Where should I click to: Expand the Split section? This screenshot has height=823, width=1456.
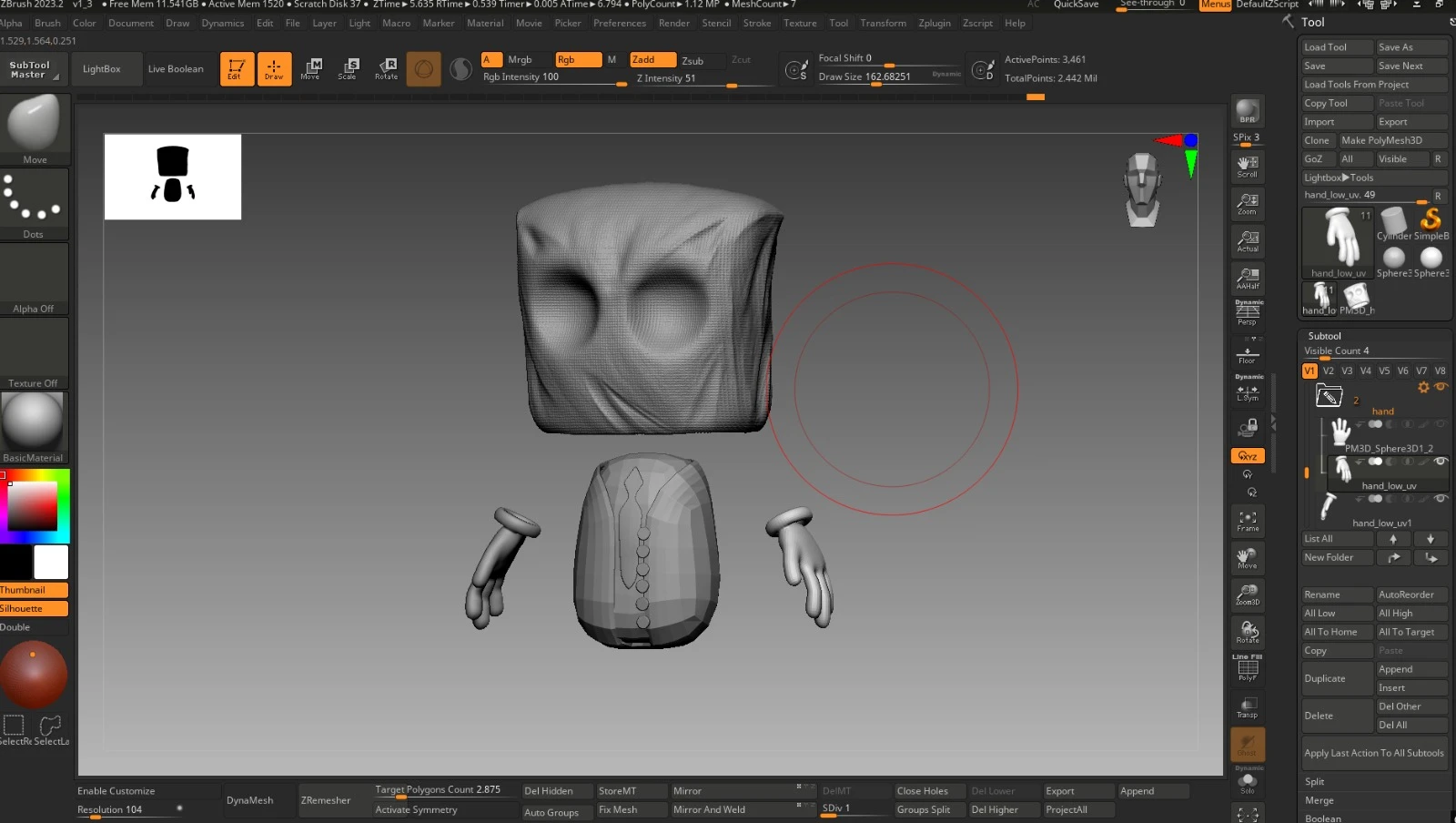[1314, 782]
